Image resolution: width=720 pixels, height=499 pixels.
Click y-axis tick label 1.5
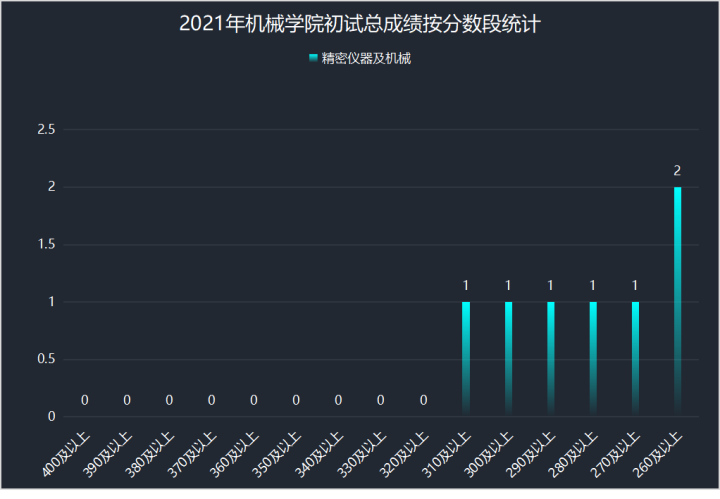(46, 244)
